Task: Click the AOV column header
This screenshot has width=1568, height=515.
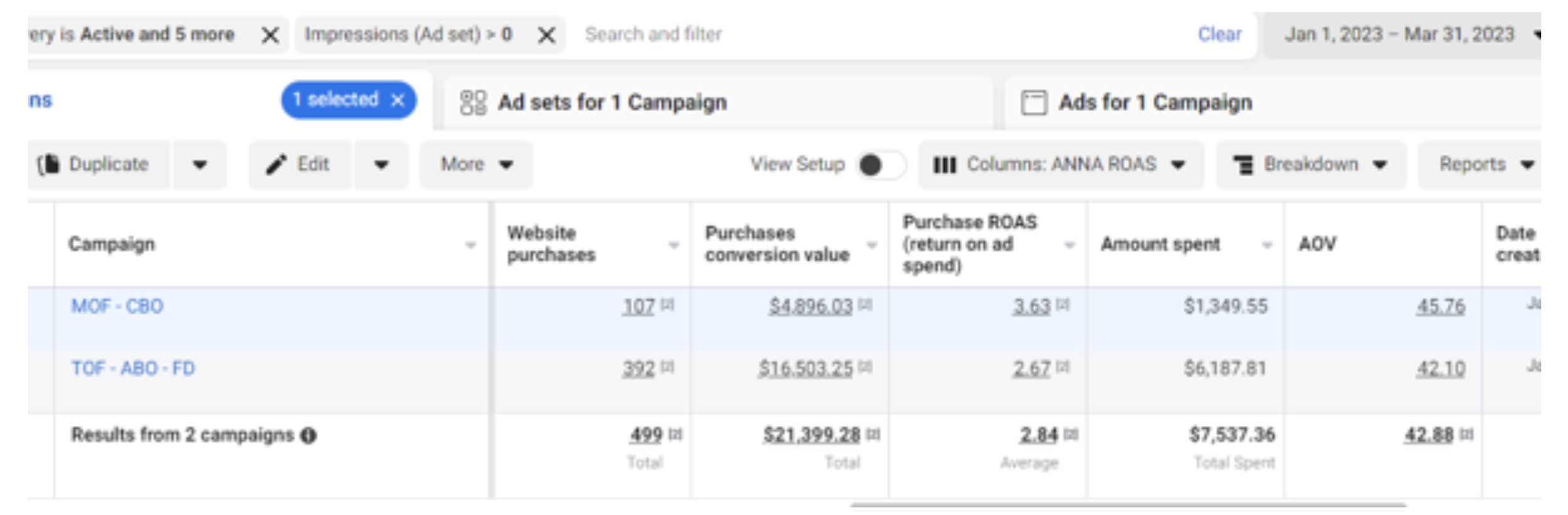Action: click(x=1317, y=244)
